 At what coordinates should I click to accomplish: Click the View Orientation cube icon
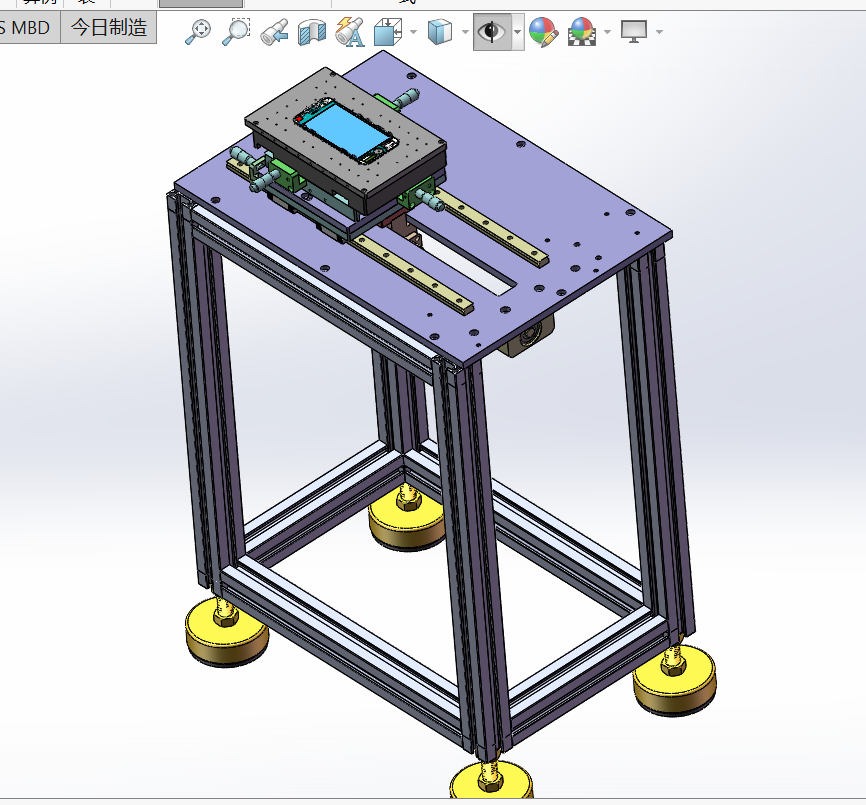click(x=388, y=31)
